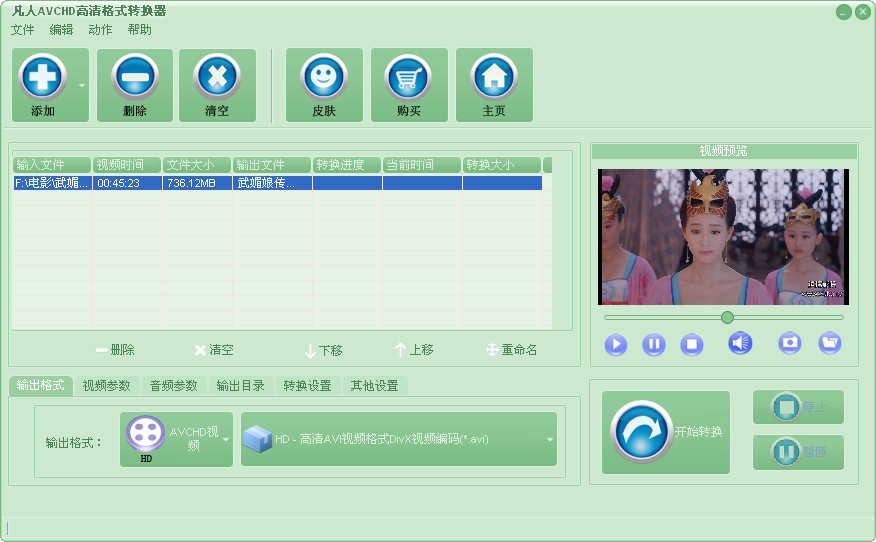Click 重命名 to rename the file

(x=511, y=350)
